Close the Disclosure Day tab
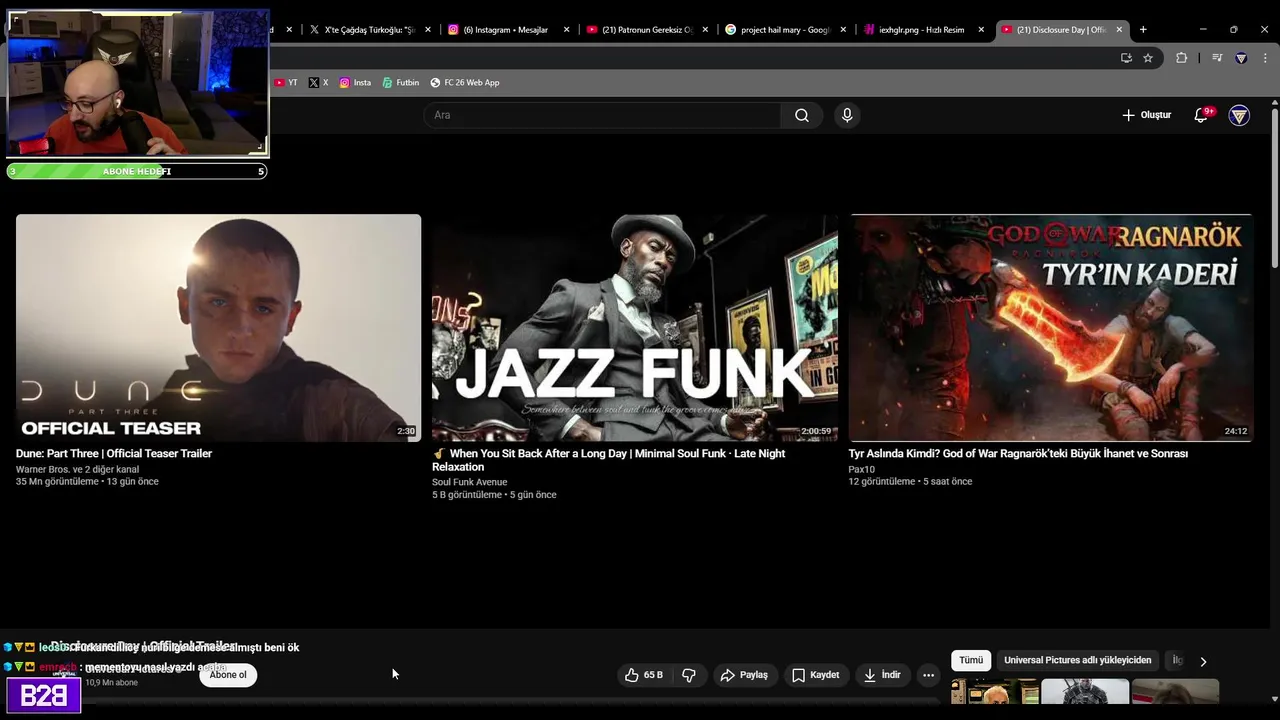Viewport: 1280px width, 720px height. (1119, 30)
